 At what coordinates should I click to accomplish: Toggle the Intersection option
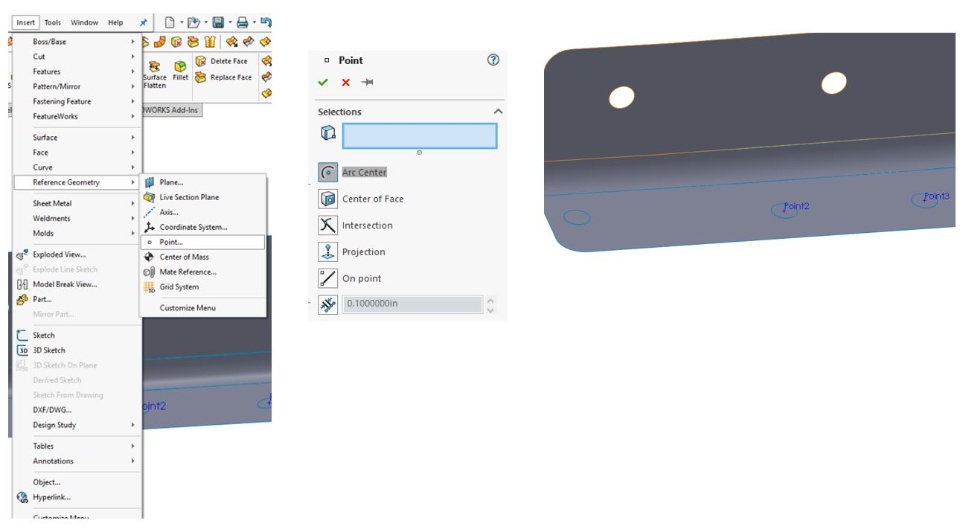[x=328, y=225]
